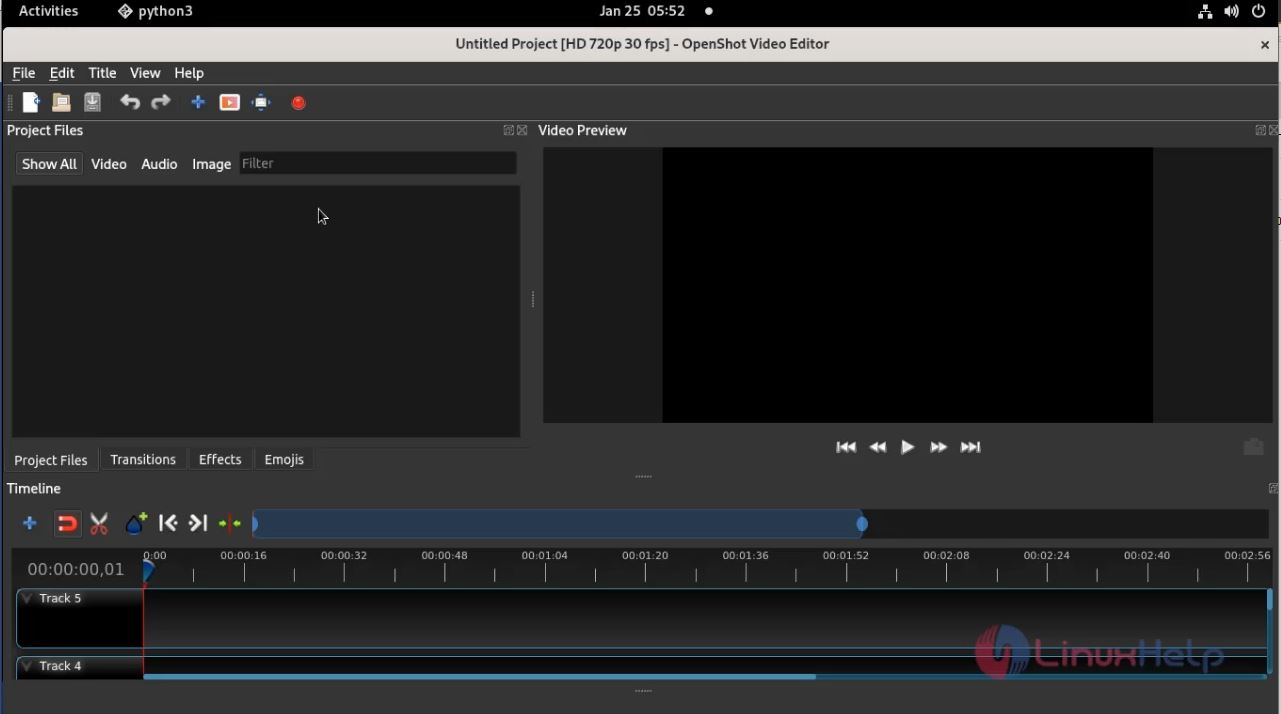Open a project using the folder icon
The height and width of the screenshot is (714, 1281).
[61, 102]
